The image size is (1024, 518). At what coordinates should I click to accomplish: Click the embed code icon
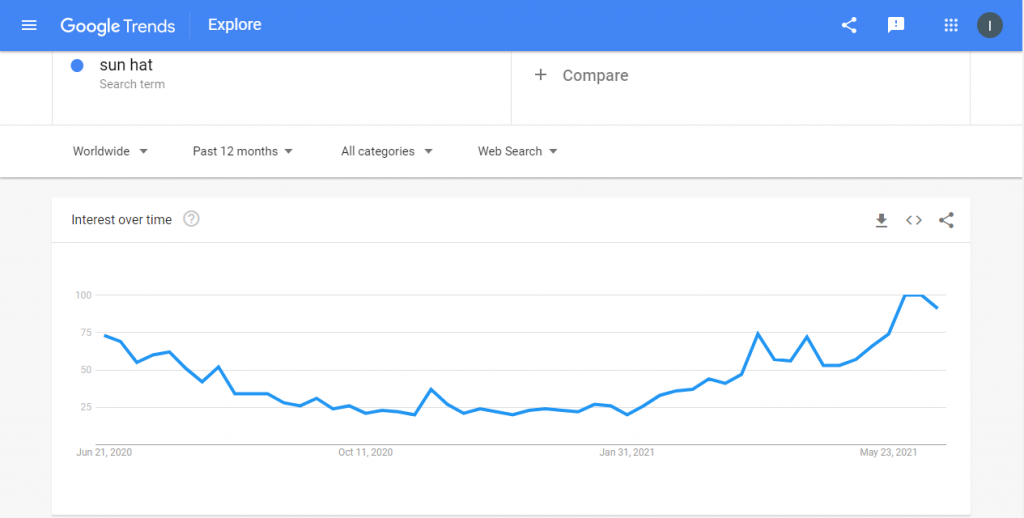[914, 220]
